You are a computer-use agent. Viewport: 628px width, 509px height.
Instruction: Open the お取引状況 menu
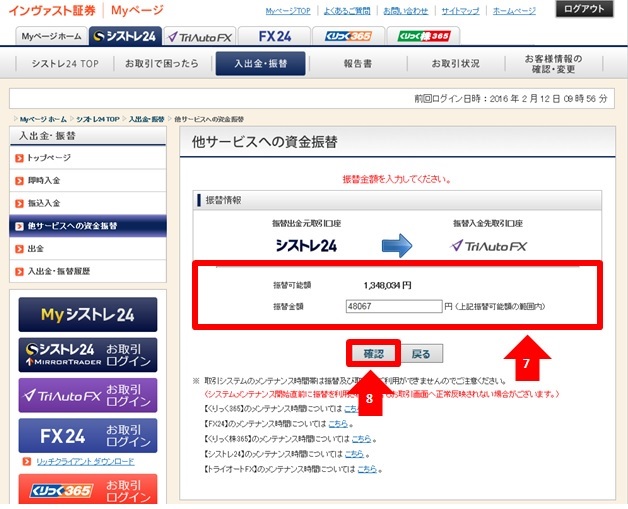(x=455, y=64)
